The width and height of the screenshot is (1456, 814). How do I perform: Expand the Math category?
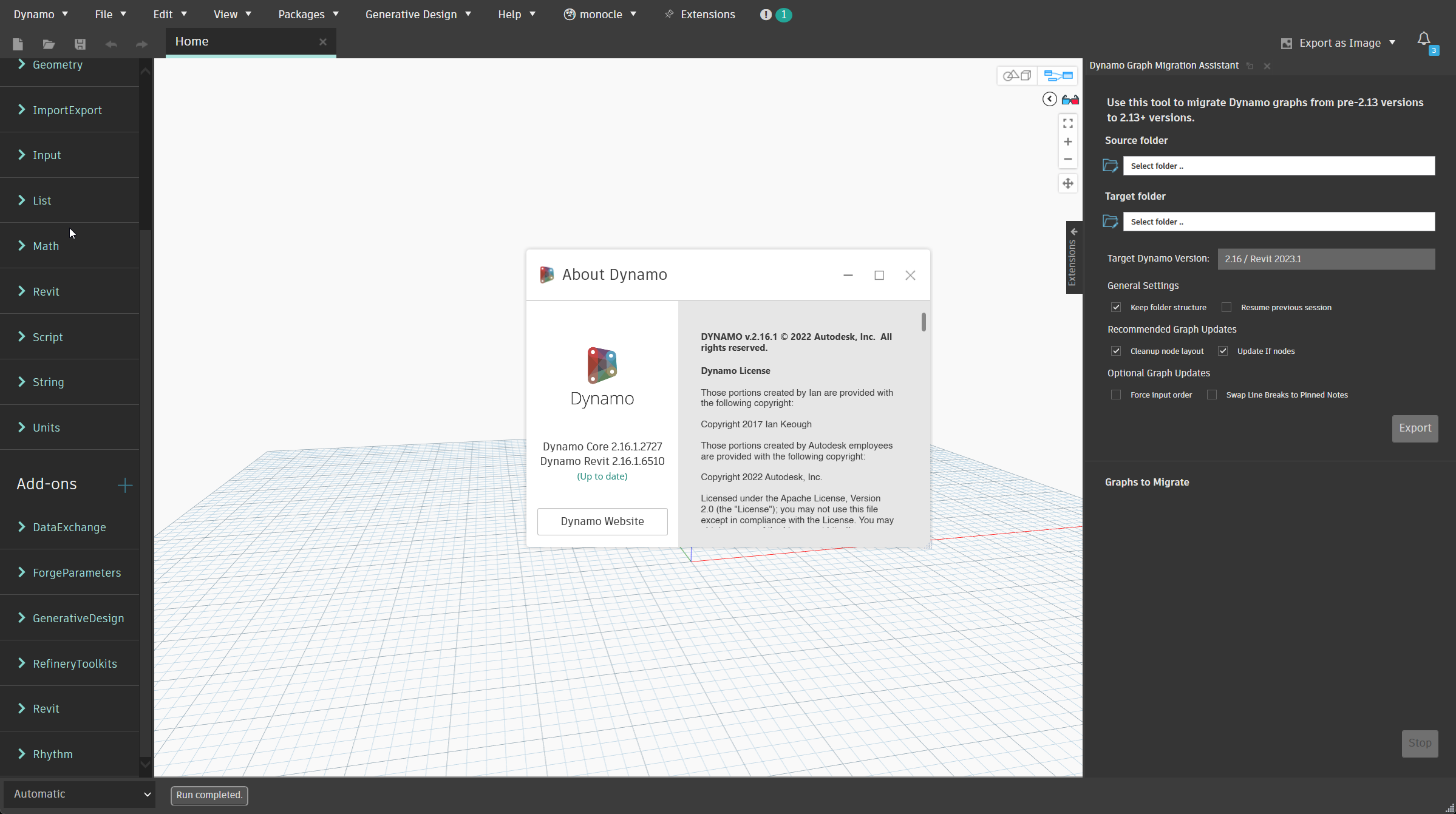[x=46, y=246]
